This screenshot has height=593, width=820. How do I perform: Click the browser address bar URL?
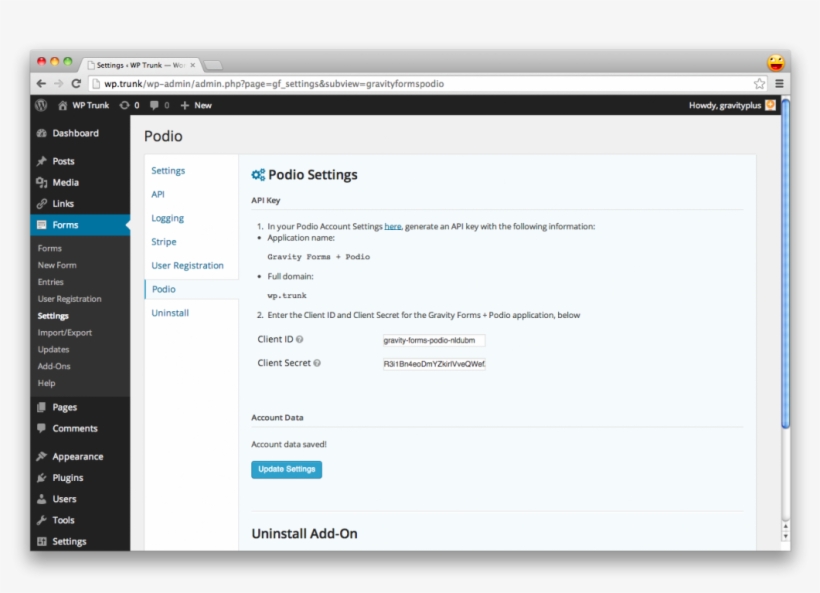pyautogui.click(x=274, y=84)
